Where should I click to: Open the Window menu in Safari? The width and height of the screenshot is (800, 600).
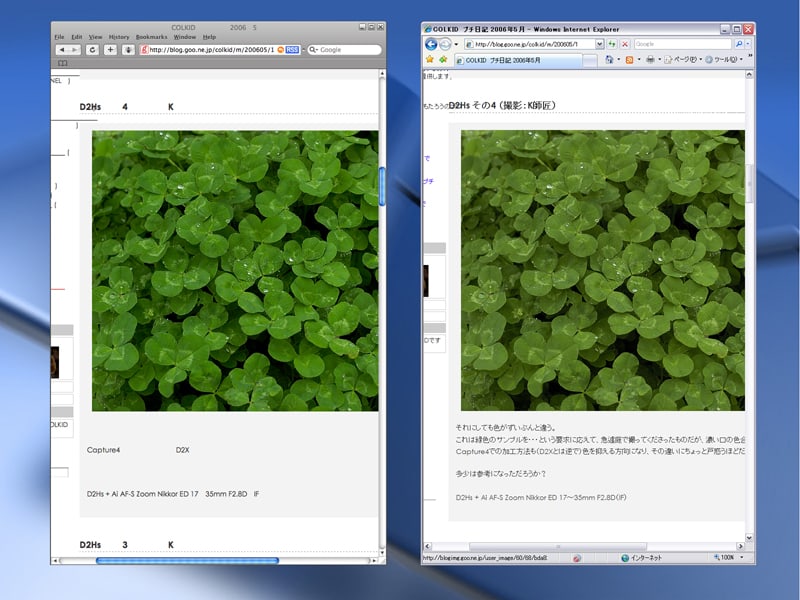pyautogui.click(x=185, y=37)
